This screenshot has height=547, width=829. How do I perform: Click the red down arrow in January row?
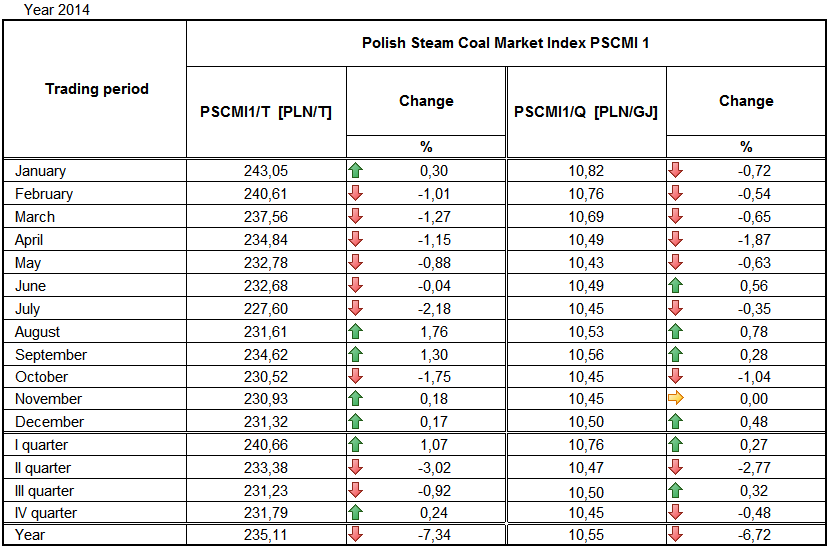[675, 171]
